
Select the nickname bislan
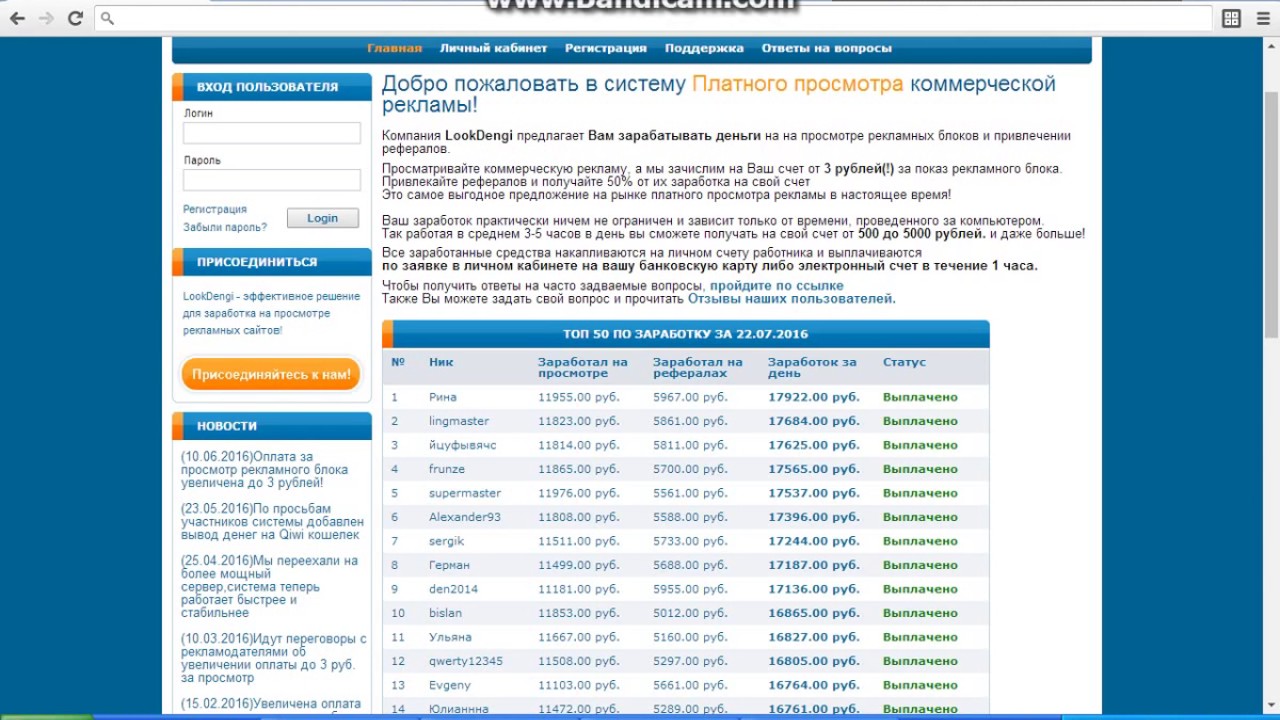point(445,613)
